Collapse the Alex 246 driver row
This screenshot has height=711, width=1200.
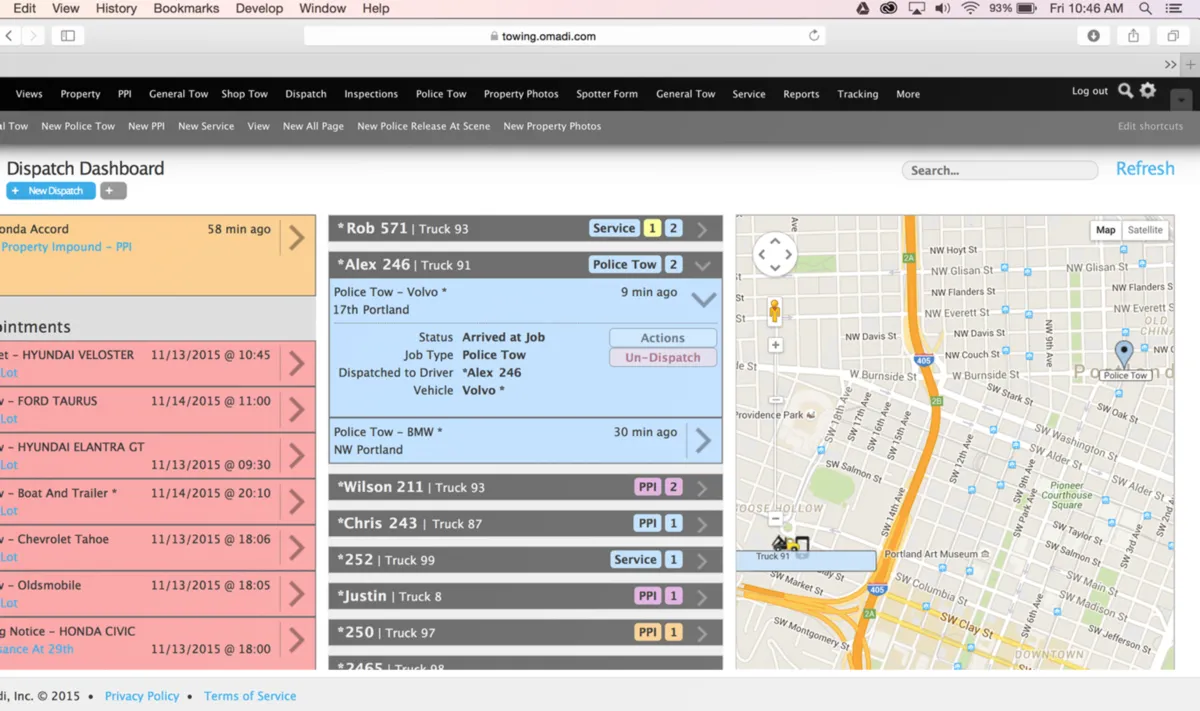pos(702,265)
